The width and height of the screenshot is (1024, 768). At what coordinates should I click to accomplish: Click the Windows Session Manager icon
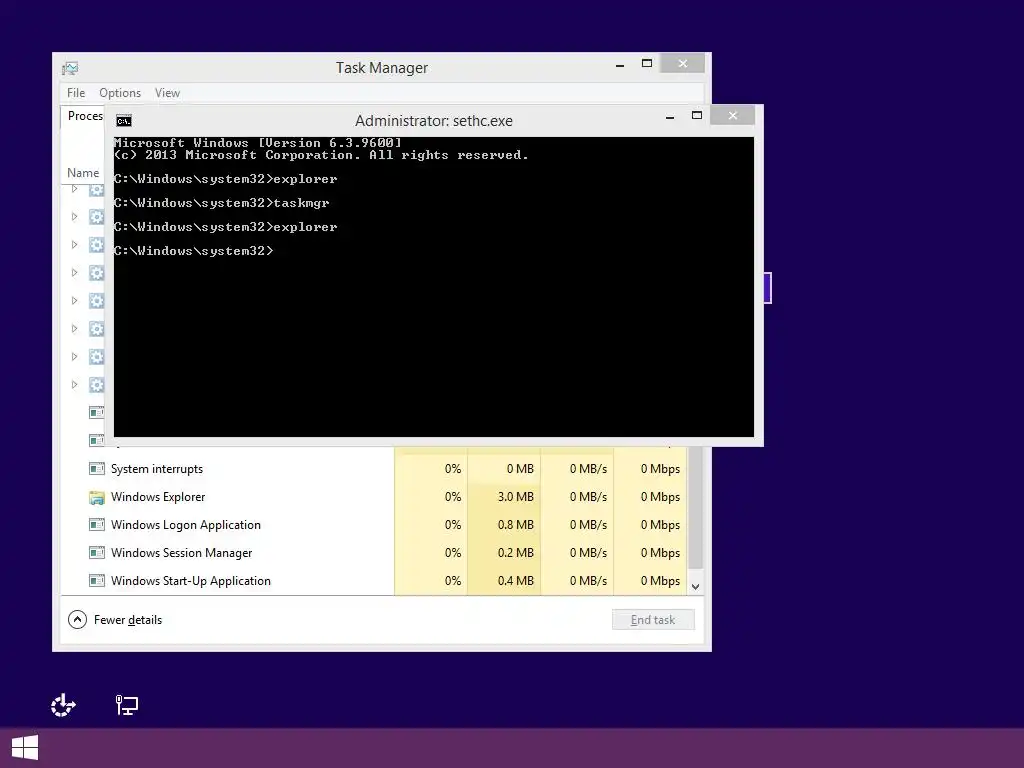click(x=97, y=553)
